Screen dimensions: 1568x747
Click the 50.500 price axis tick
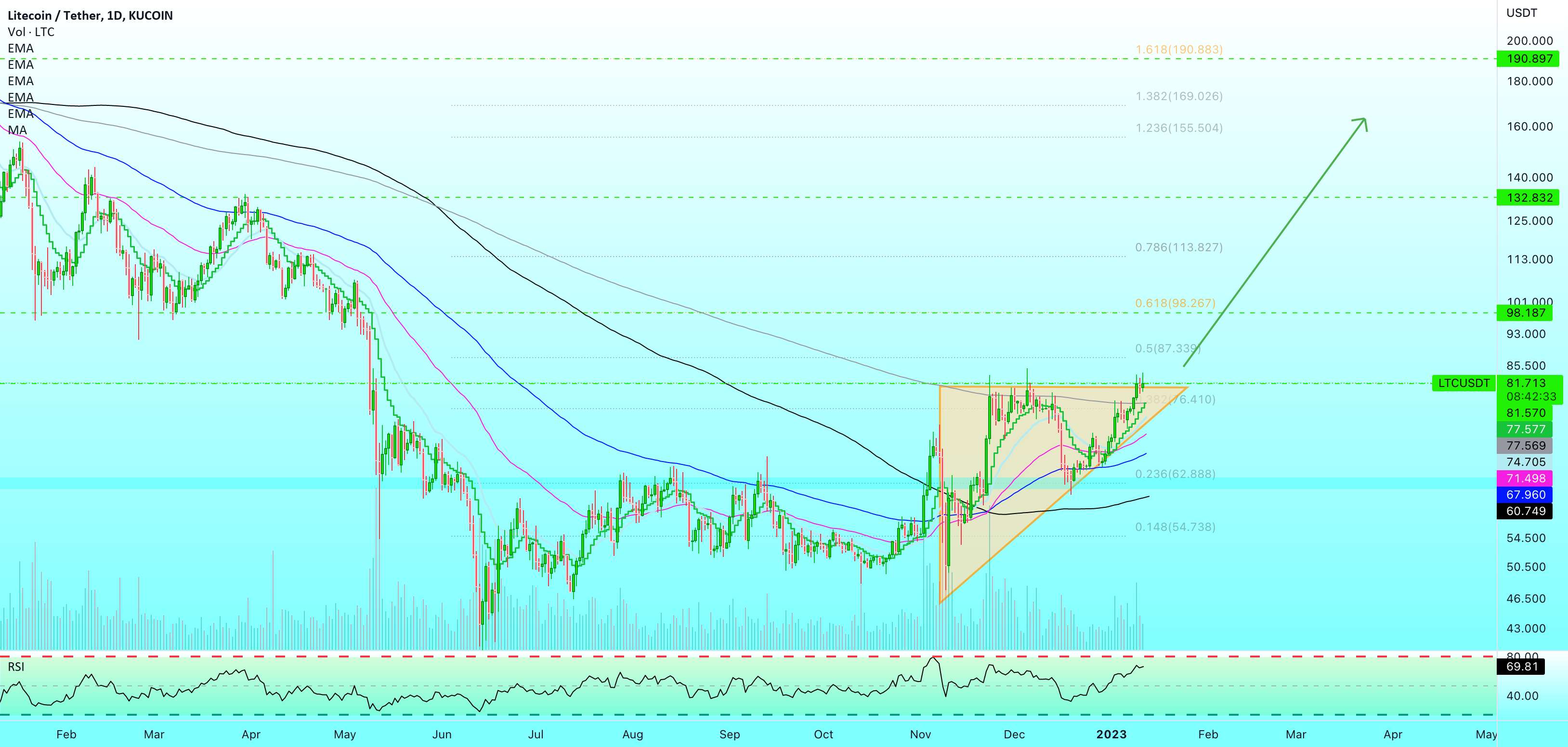(1526, 567)
